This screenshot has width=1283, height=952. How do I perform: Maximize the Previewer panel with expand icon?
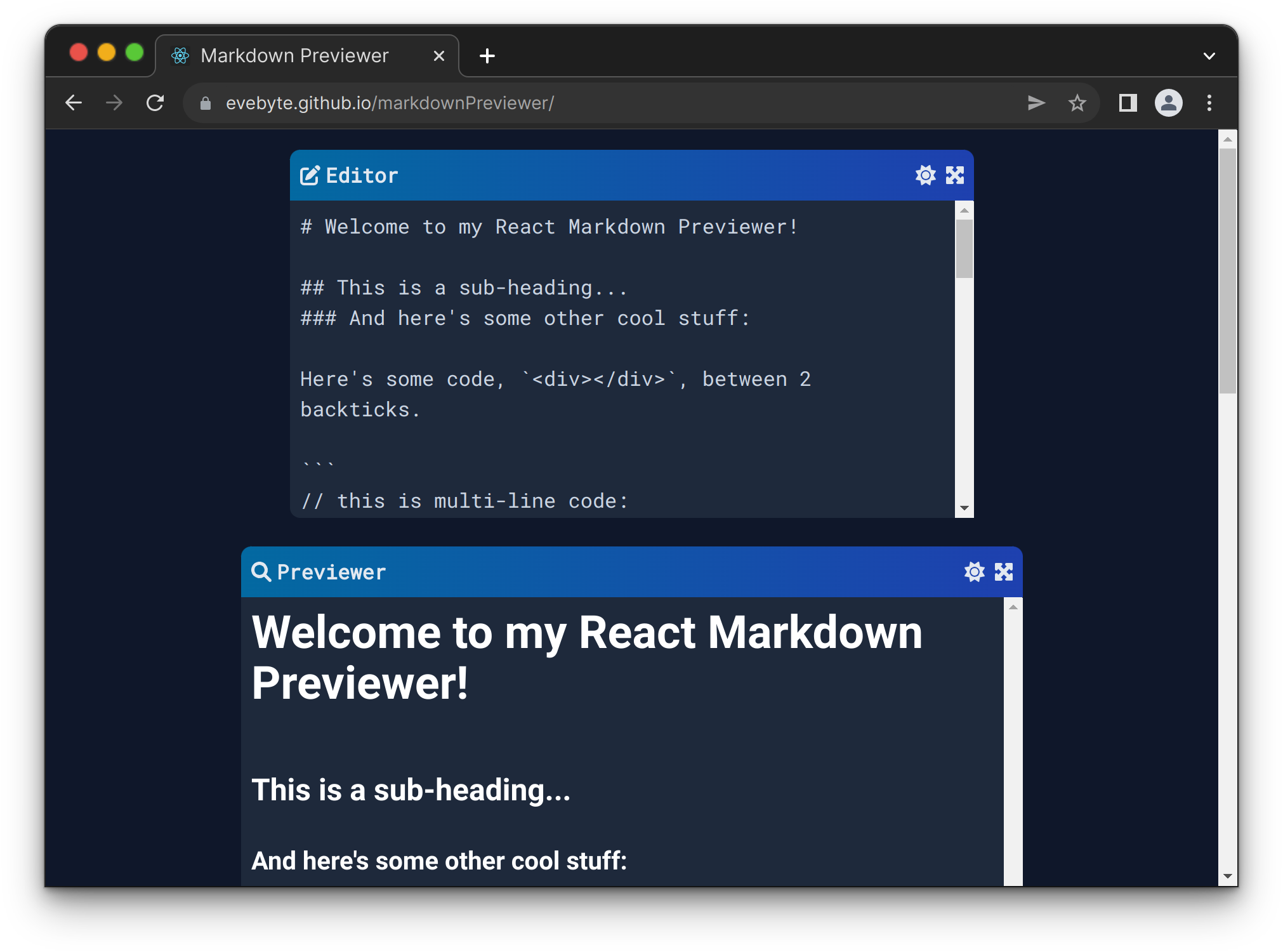point(1004,572)
